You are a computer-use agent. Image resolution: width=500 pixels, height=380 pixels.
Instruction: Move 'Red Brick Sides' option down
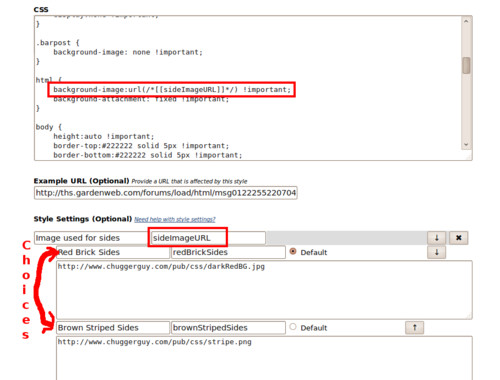tap(437, 252)
